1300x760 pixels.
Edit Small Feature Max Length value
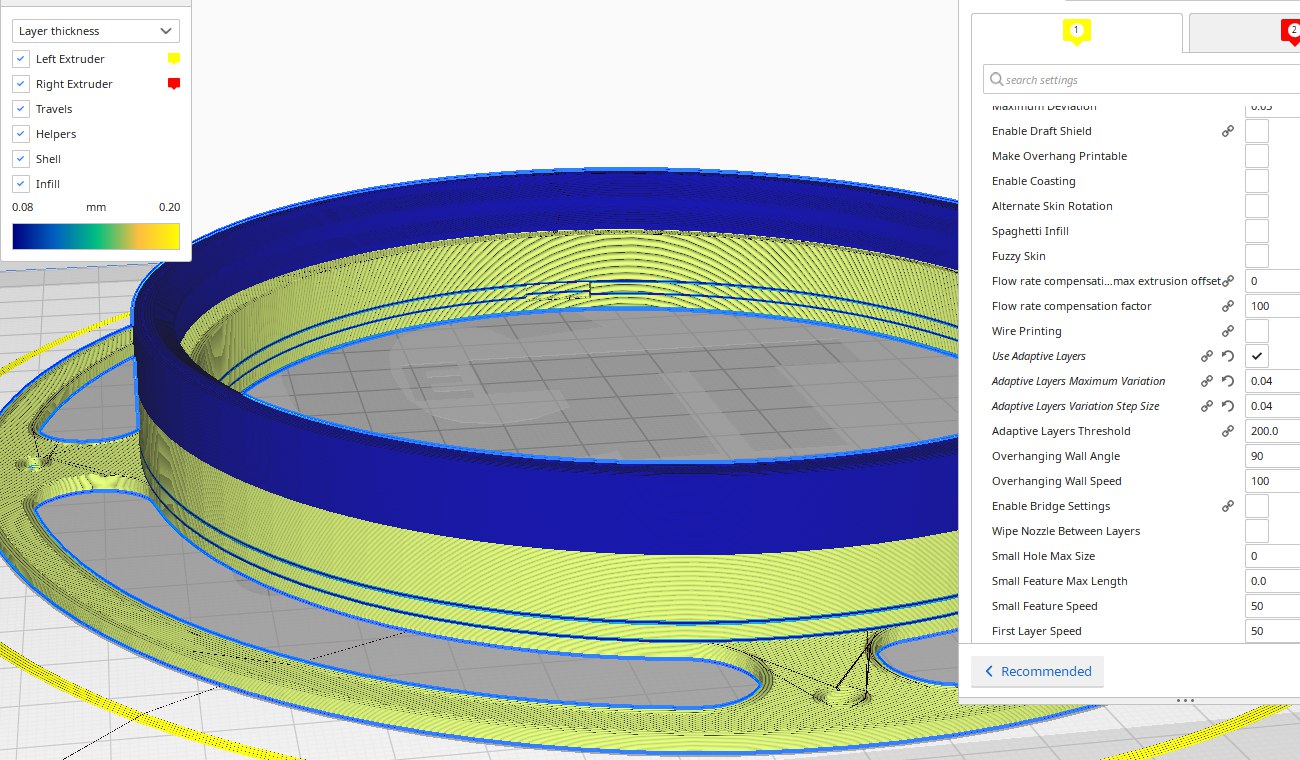[x=1273, y=581]
